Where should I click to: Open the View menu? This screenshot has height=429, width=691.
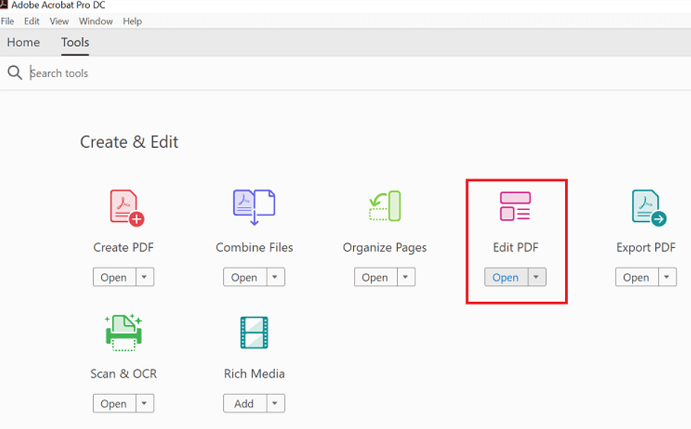pos(59,21)
